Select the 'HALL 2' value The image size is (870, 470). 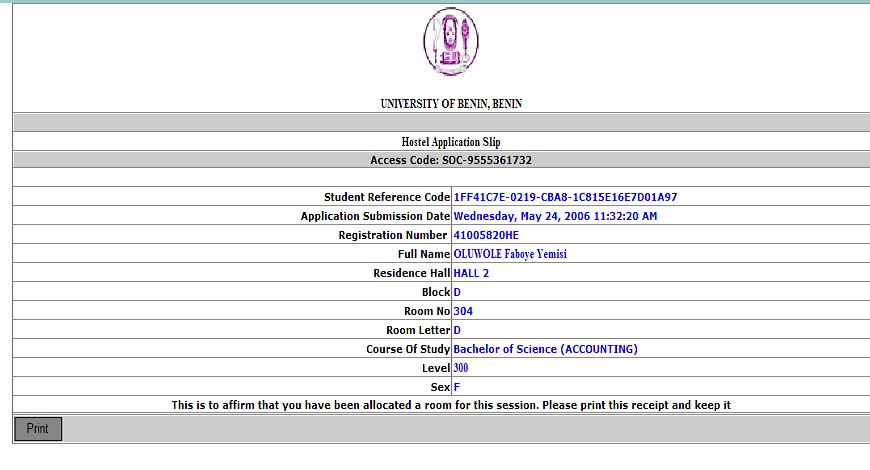[x=471, y=273]
